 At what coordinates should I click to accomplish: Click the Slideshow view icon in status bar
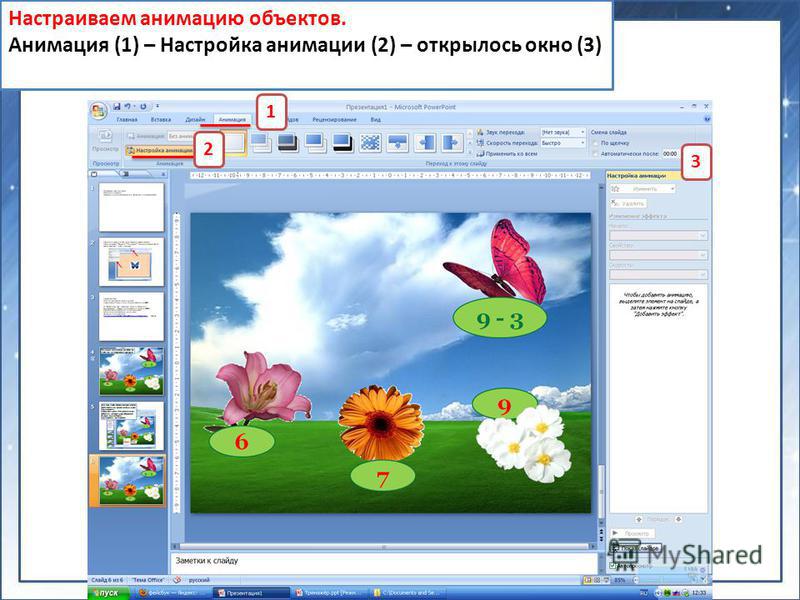605,580
